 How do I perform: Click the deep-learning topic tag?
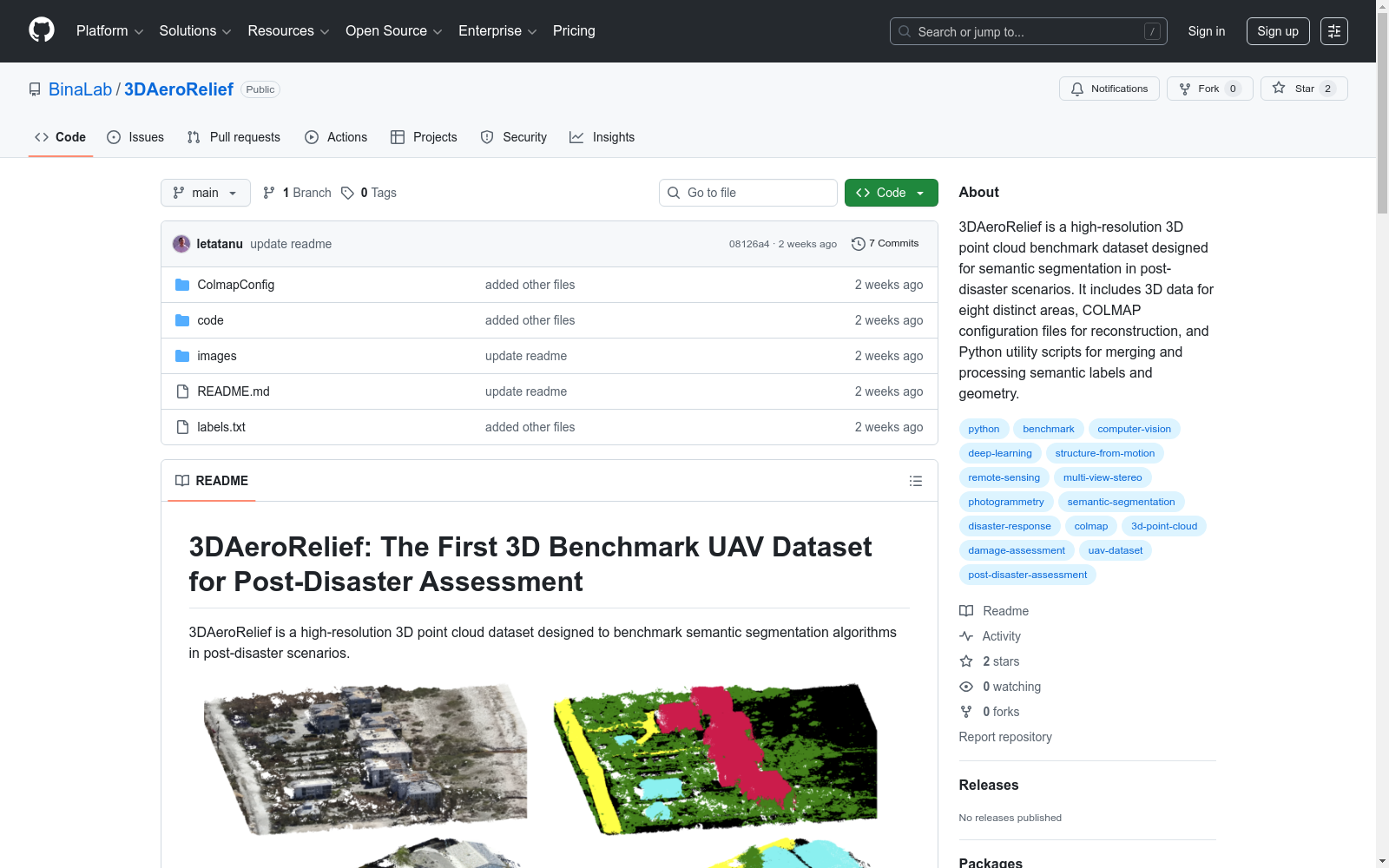pyautogui.click(x=1000, y=453)
